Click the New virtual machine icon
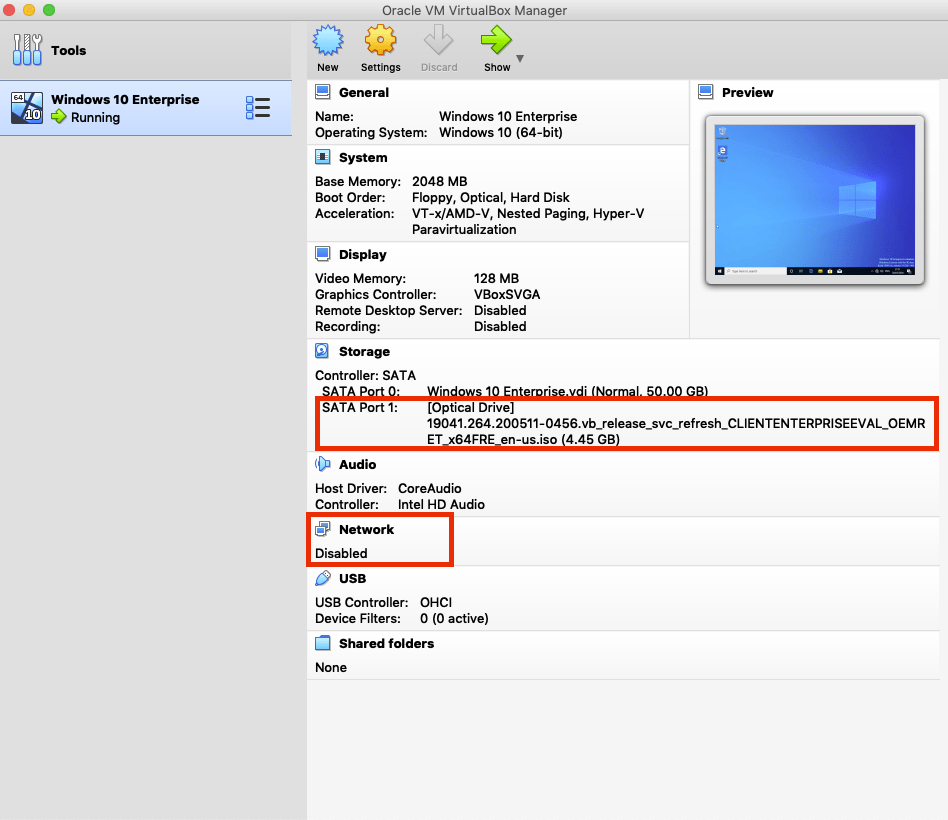The height and width of the screenshot is (820, 948). (x=328, y=42)
